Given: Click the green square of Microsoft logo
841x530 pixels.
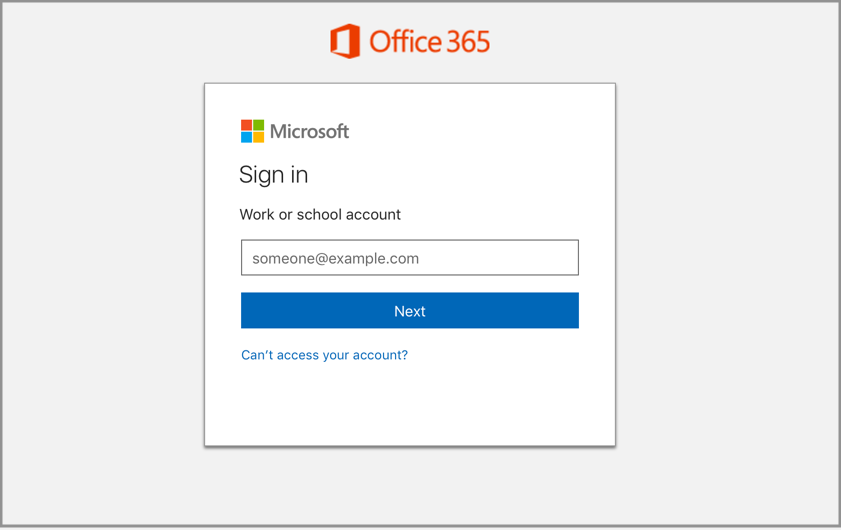Looking at the screenshot, I should coord(259,125).
